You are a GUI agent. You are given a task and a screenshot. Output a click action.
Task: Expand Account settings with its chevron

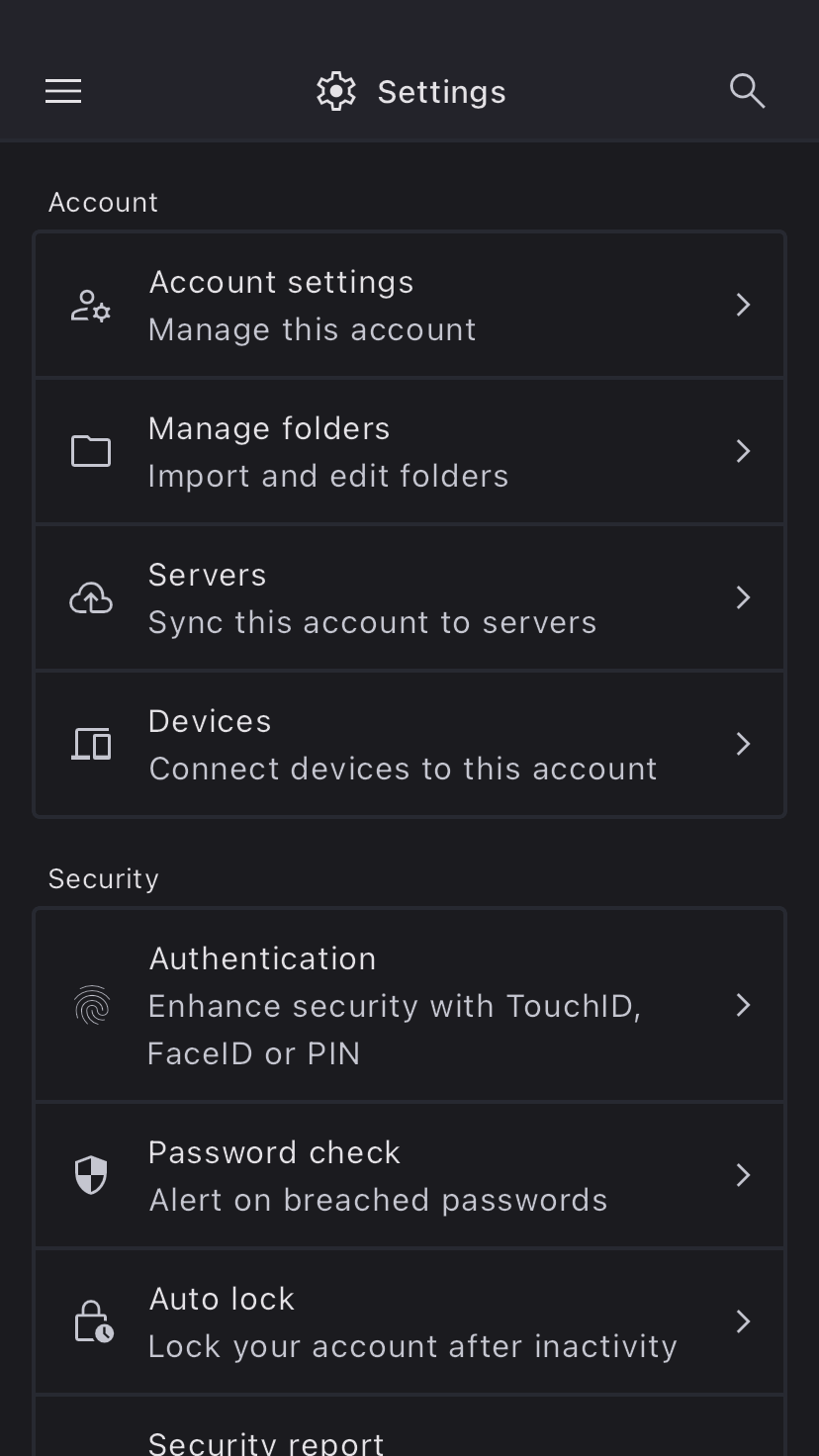click(744, 305)
